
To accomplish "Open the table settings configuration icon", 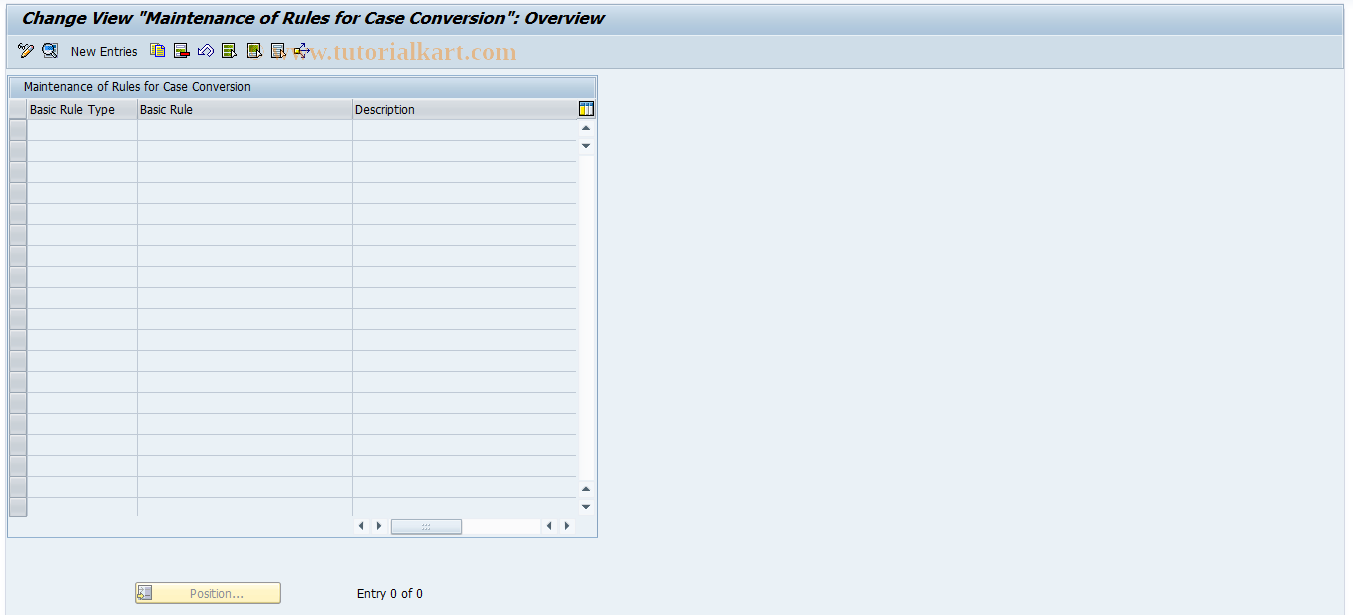I will [x=585, y=109].
